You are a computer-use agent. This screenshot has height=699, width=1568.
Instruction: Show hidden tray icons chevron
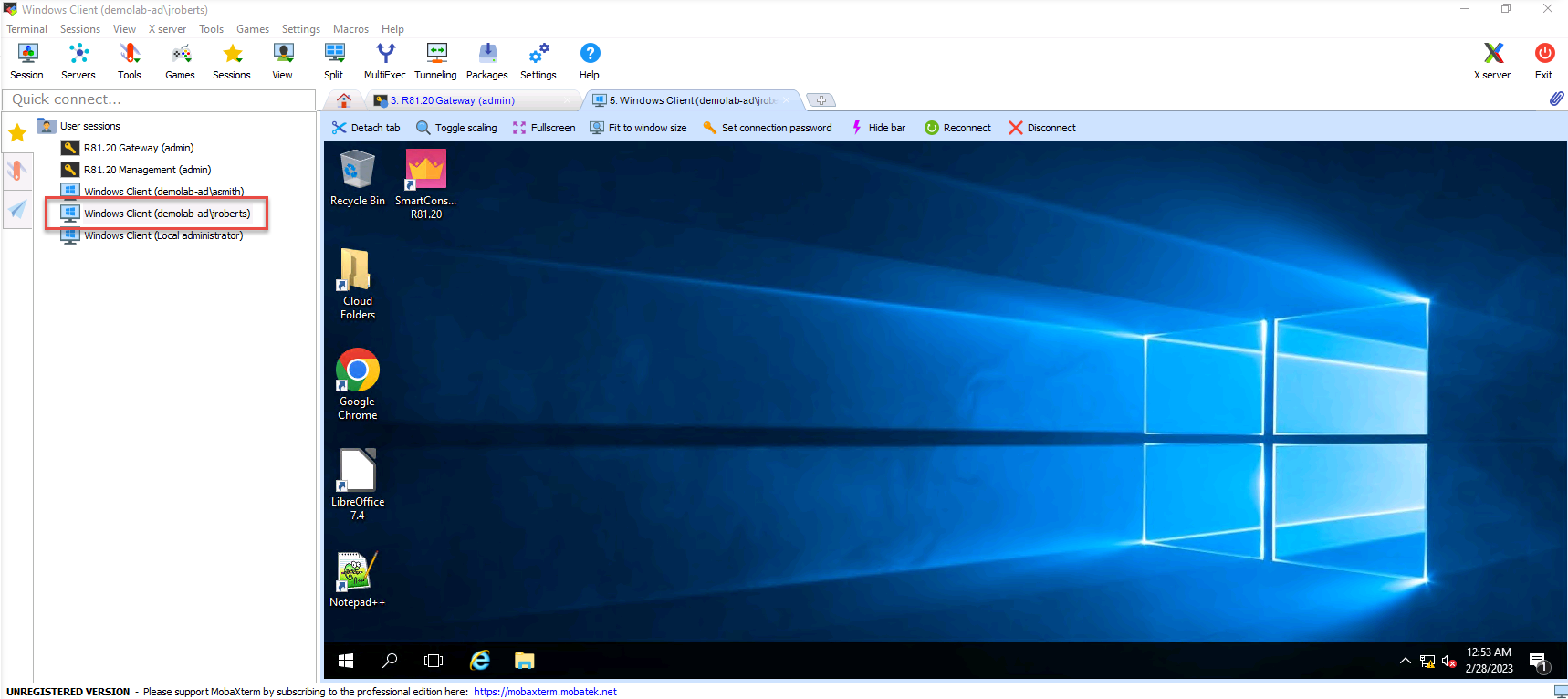(x=1405, y=661)
